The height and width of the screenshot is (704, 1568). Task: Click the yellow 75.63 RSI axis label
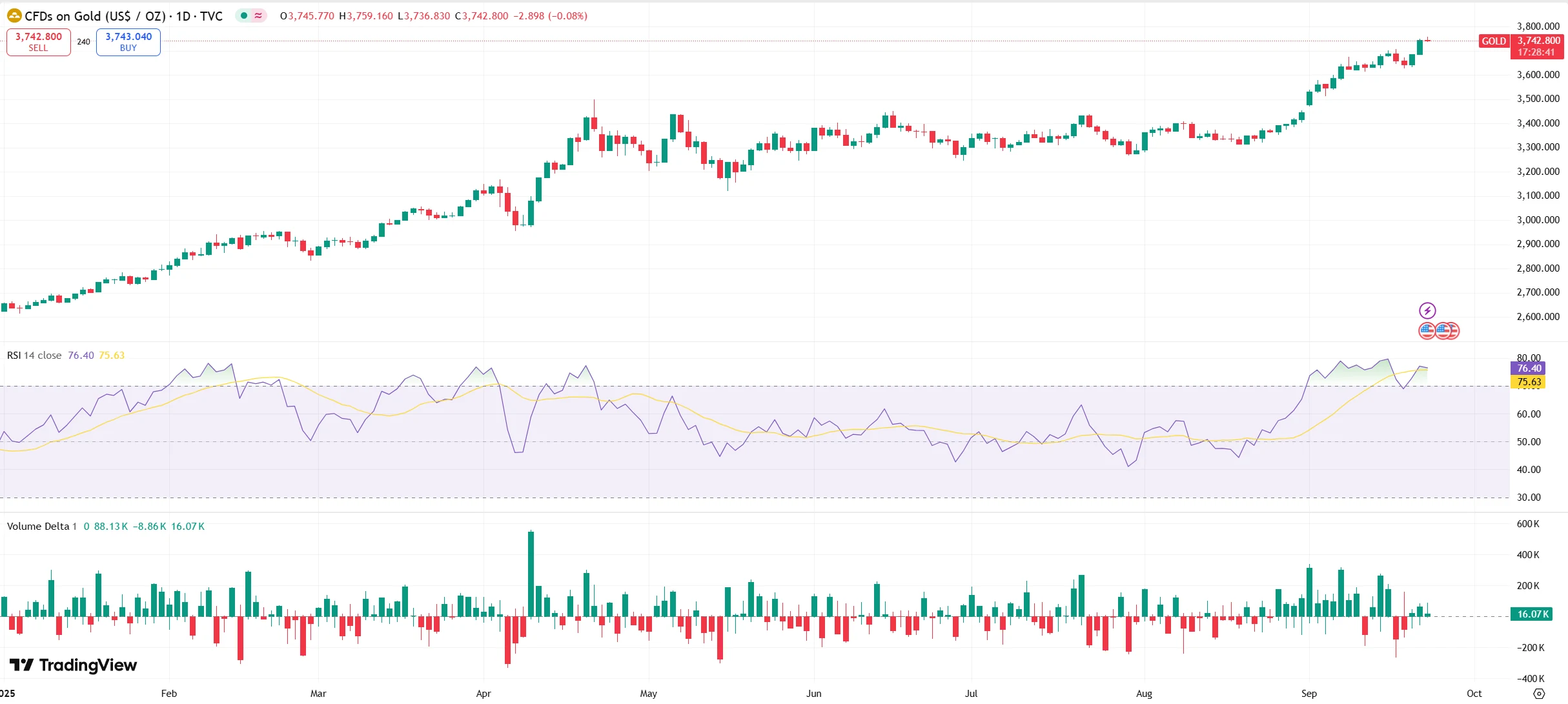tap(1528, 382)
